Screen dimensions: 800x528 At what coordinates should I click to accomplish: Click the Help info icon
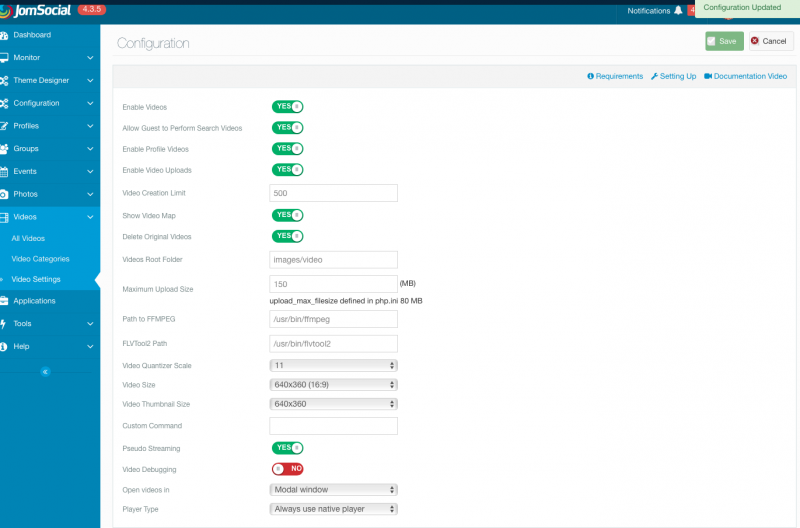[4, 346]
